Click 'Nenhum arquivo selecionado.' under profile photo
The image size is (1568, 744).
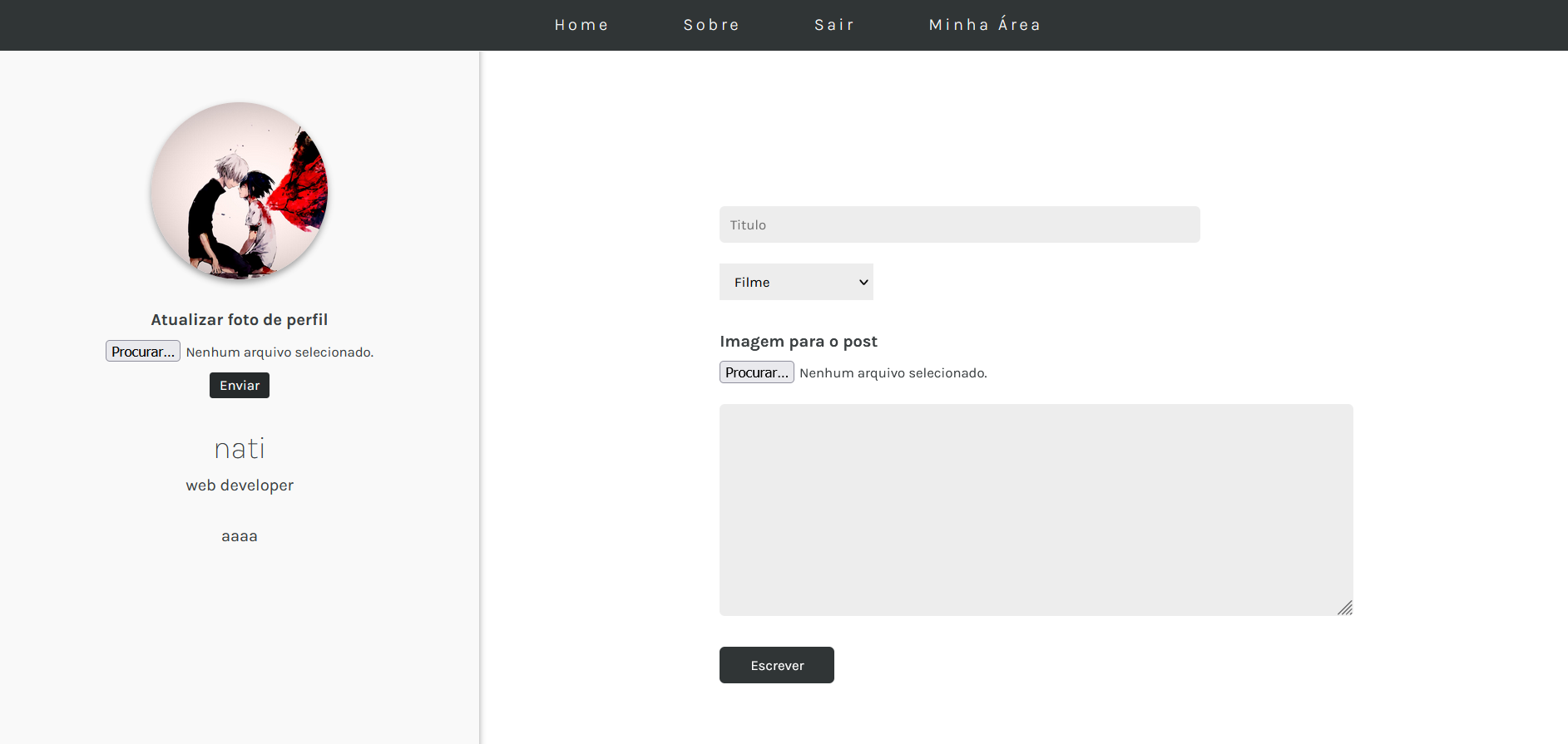[x=279, y=352]
